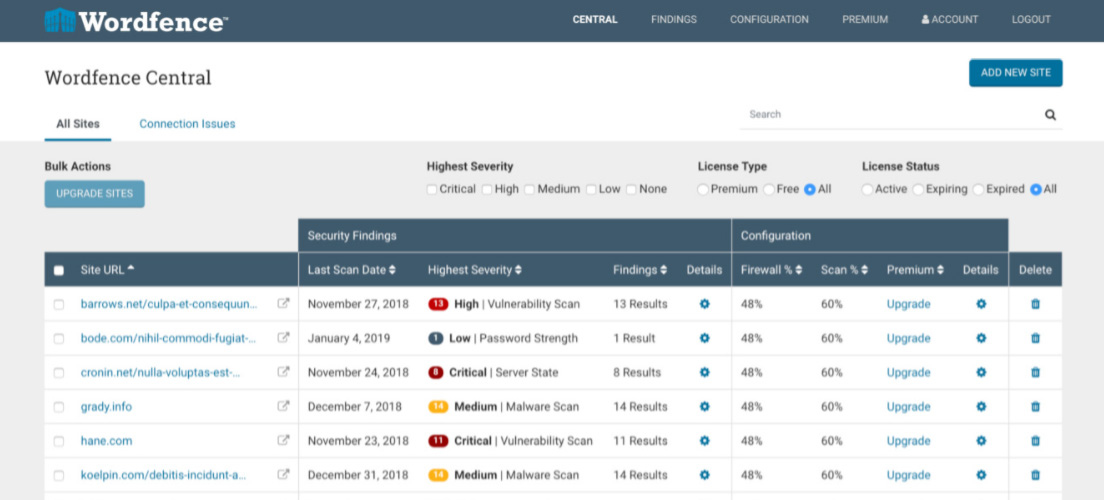This screenshot has width=1104, height=500.
Task: Sort by Highest Severity column
Action: coord(474,270)
